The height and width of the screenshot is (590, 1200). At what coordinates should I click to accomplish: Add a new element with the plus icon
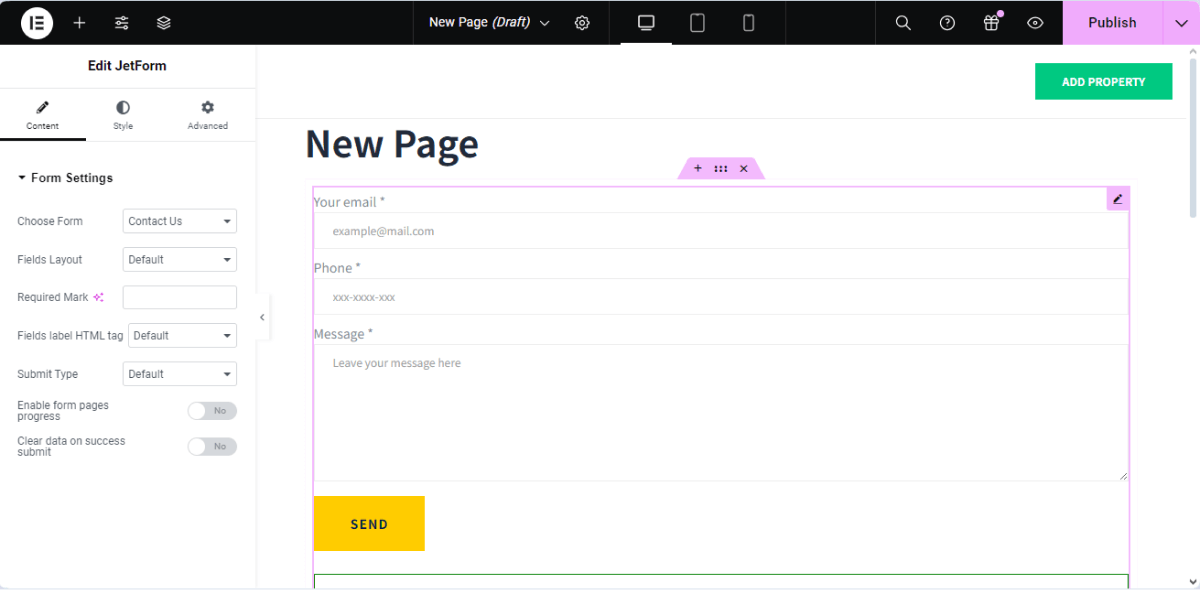pos(79,22)
